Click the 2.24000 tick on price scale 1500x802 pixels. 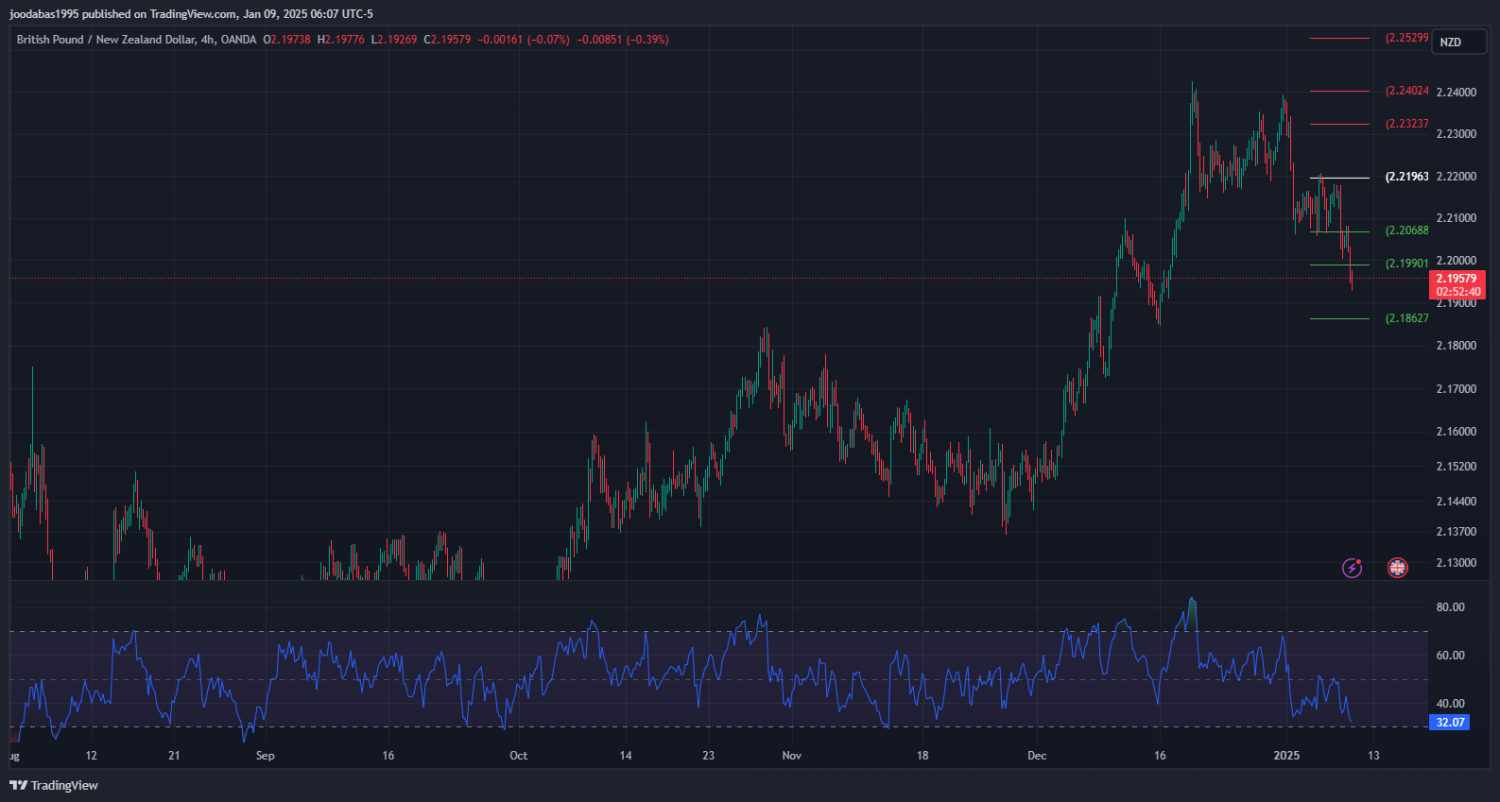[x=1455, y=92]
